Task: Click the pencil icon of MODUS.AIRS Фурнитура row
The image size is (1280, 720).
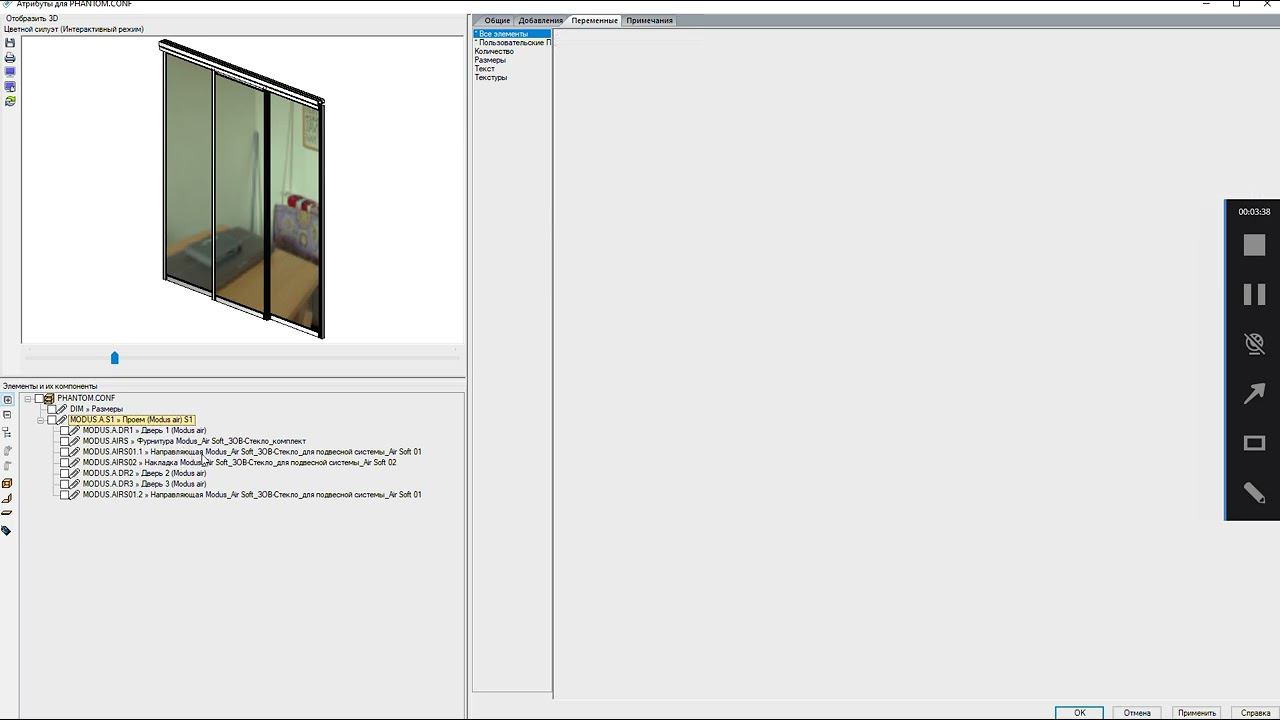Action: click(x=75, y=441)
